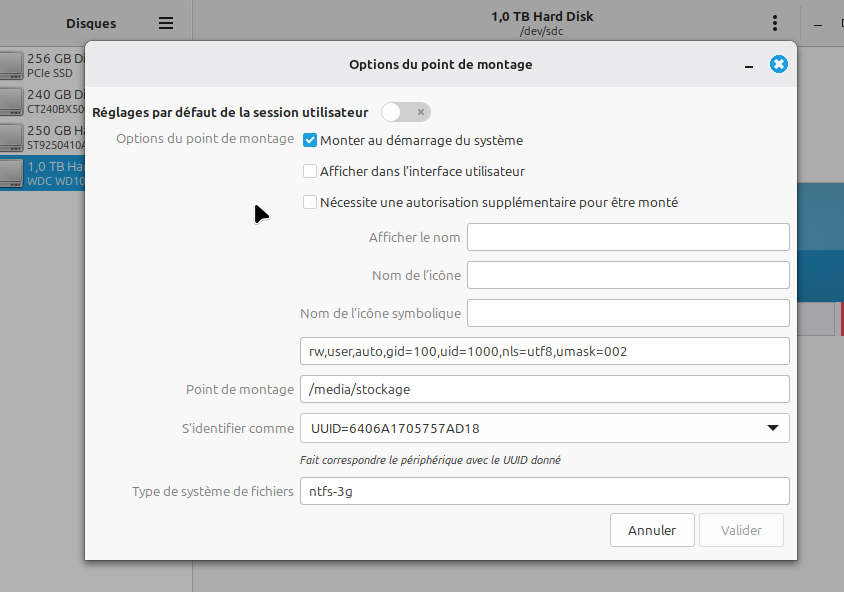Click the Nom de l'icône field
844x592 pixels.
point(628,275)
